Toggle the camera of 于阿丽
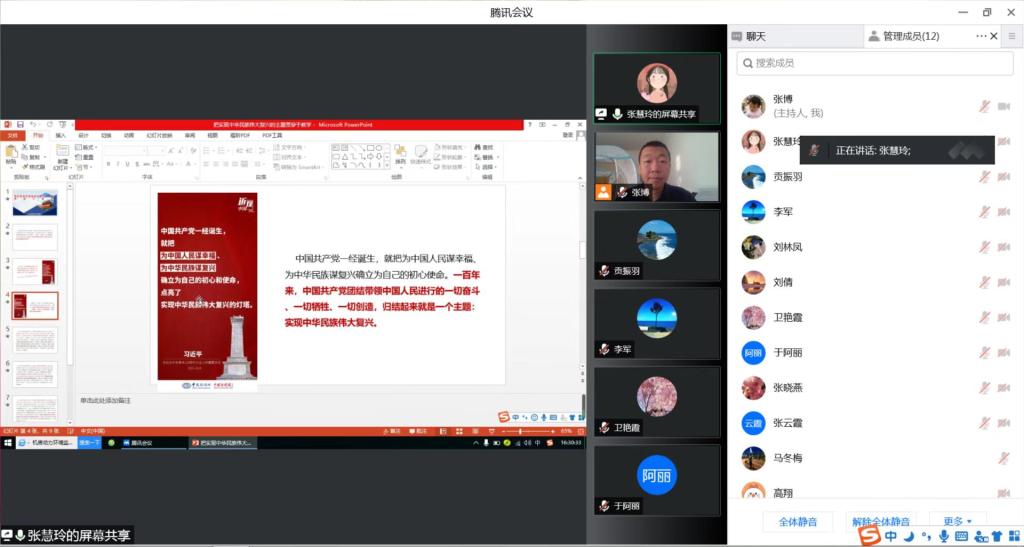 (1005, 352)
